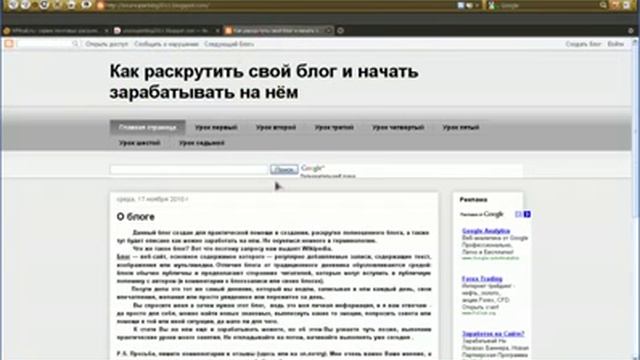Open the 'Forex Trading' ad link
This screenshot has width=640, height=360.
(482, 279)
